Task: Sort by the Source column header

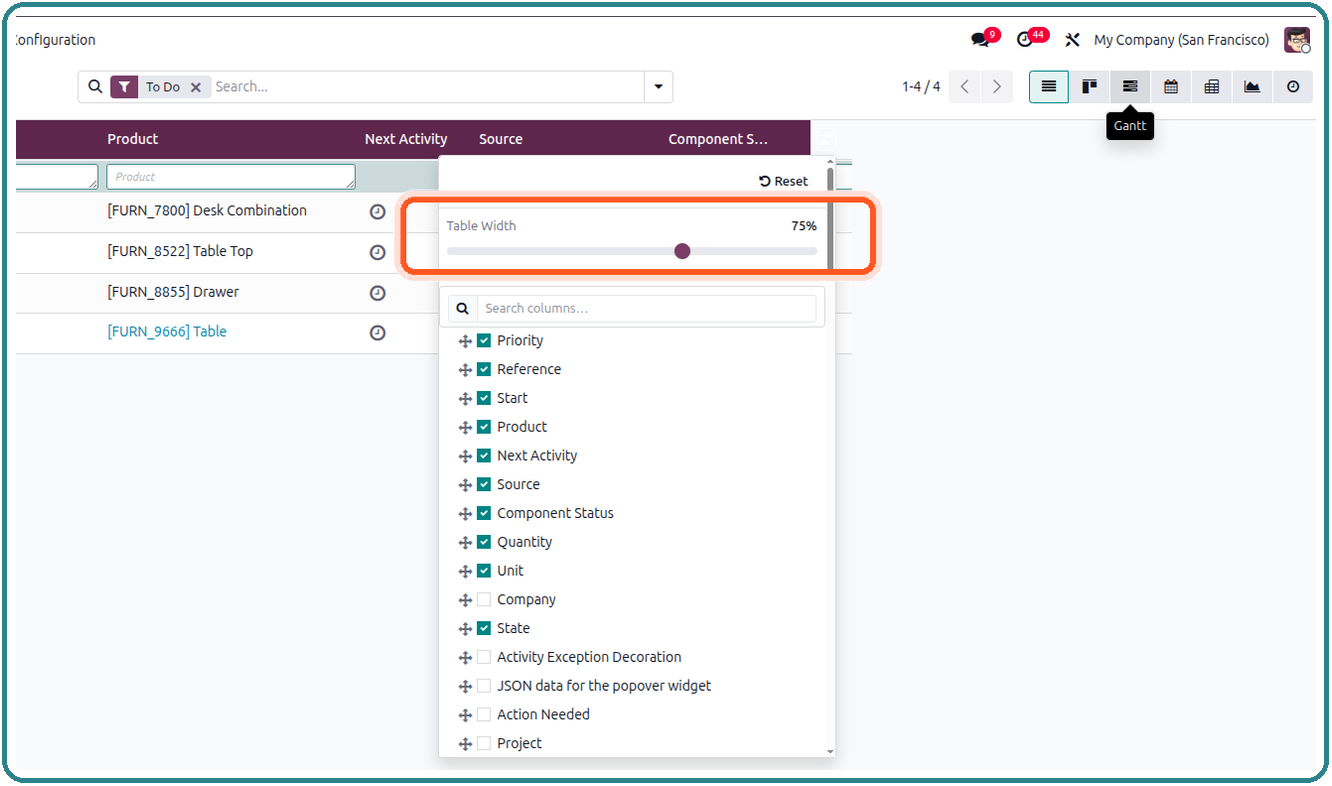Action: coord(501,139)
